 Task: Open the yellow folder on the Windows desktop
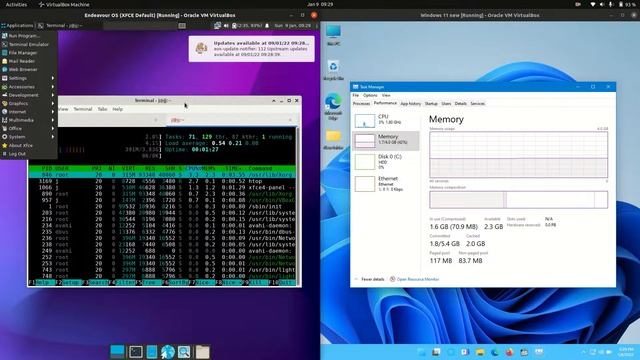tap(333, 140)
